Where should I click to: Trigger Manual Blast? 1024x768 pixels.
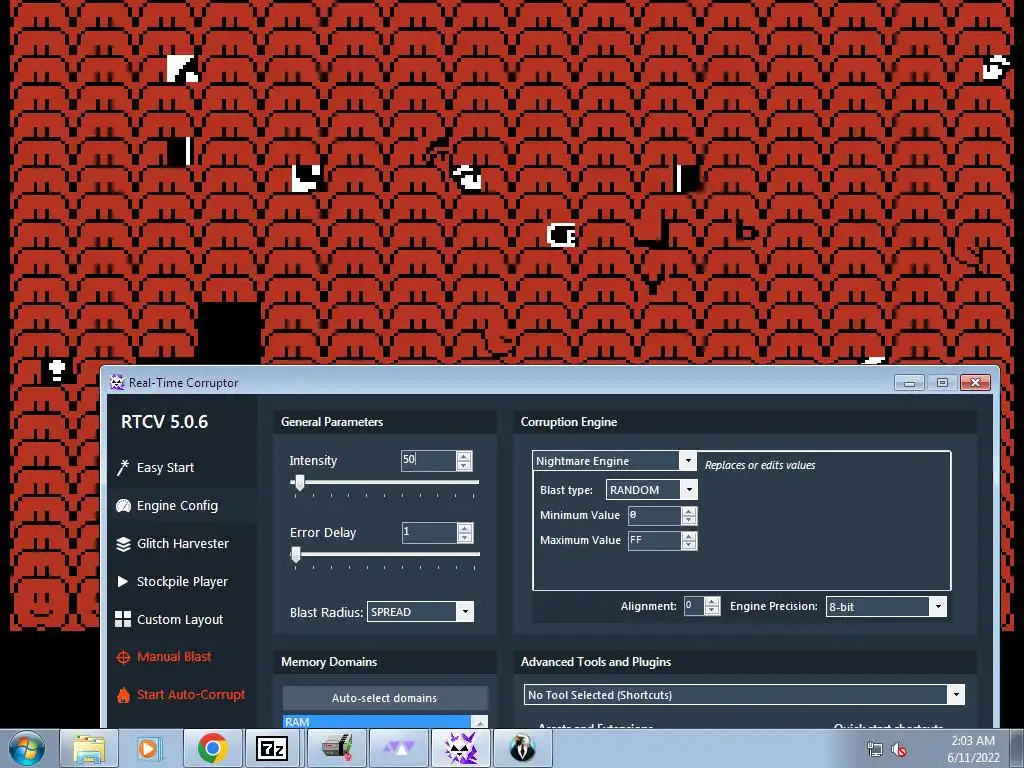[174, 657]
